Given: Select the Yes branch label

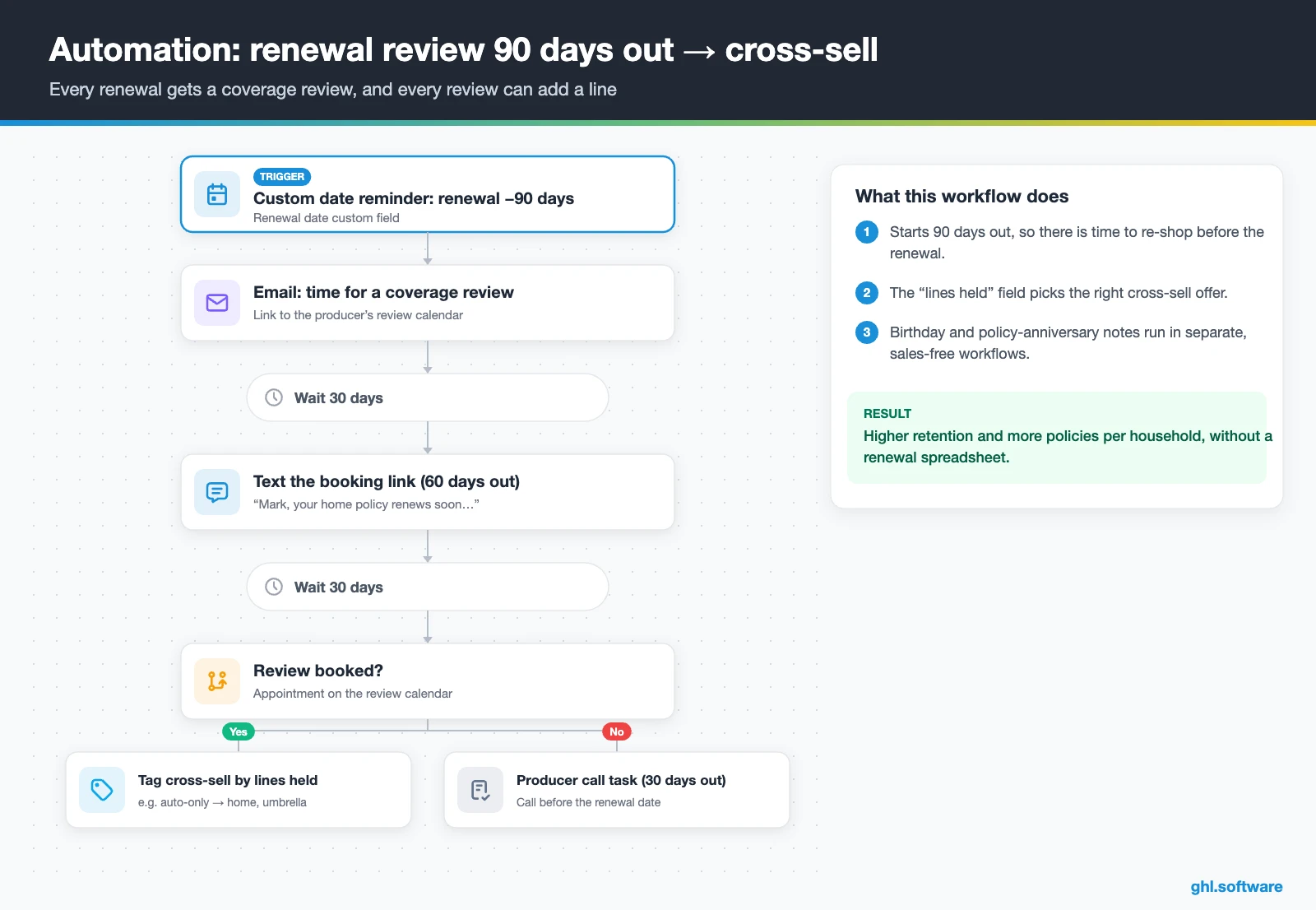Looking at the screenshot, I should pos(239,731).
